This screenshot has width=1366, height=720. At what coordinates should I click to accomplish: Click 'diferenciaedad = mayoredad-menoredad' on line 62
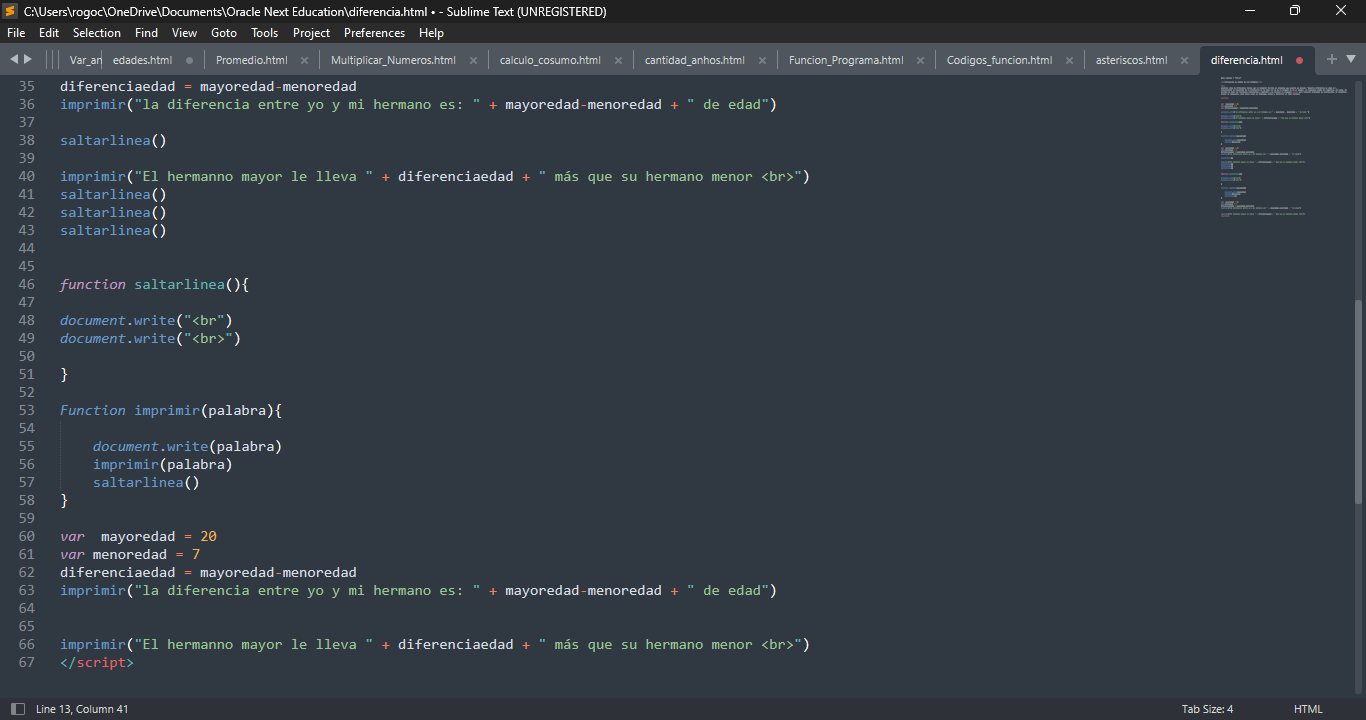208,572
